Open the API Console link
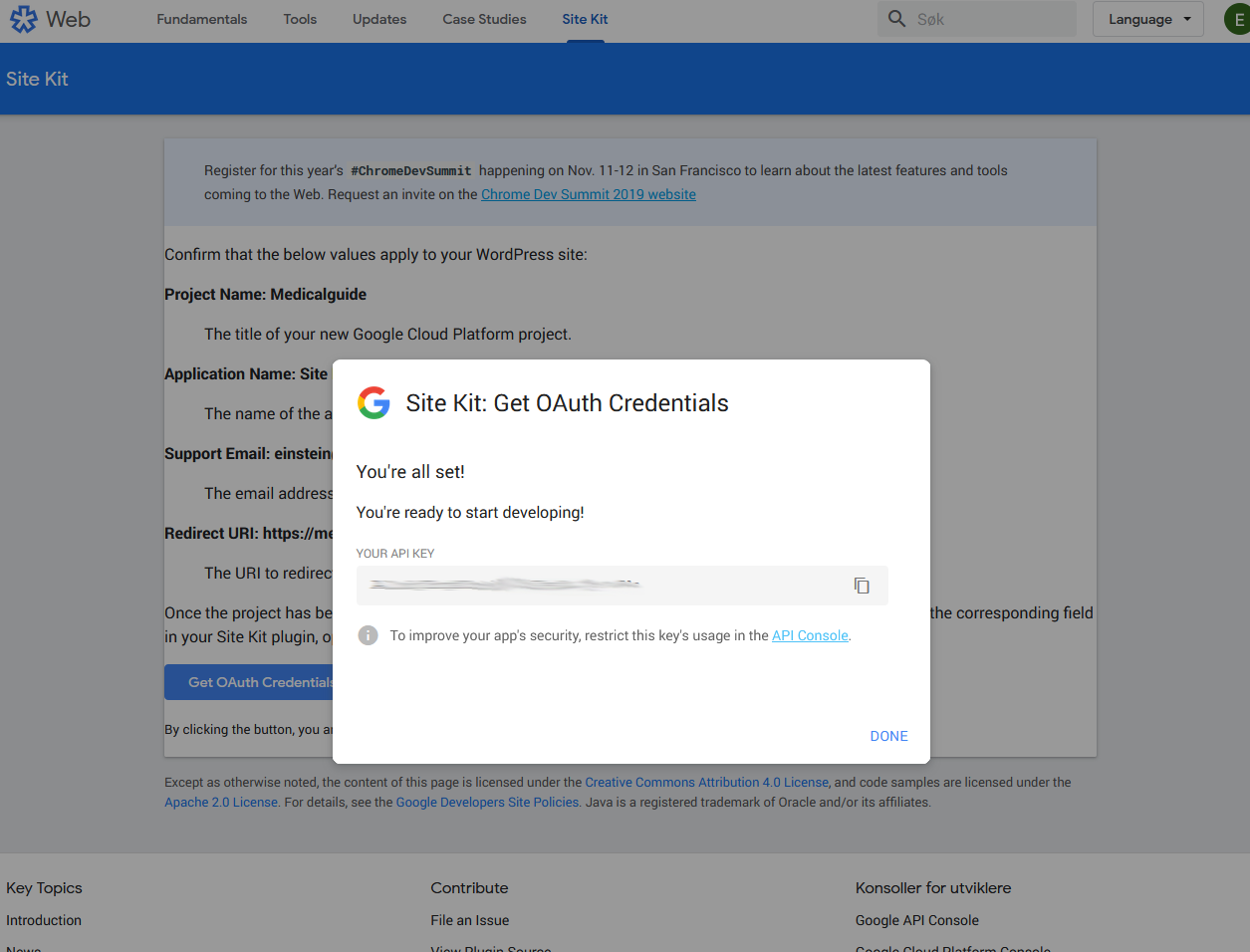 pos(810,635)
